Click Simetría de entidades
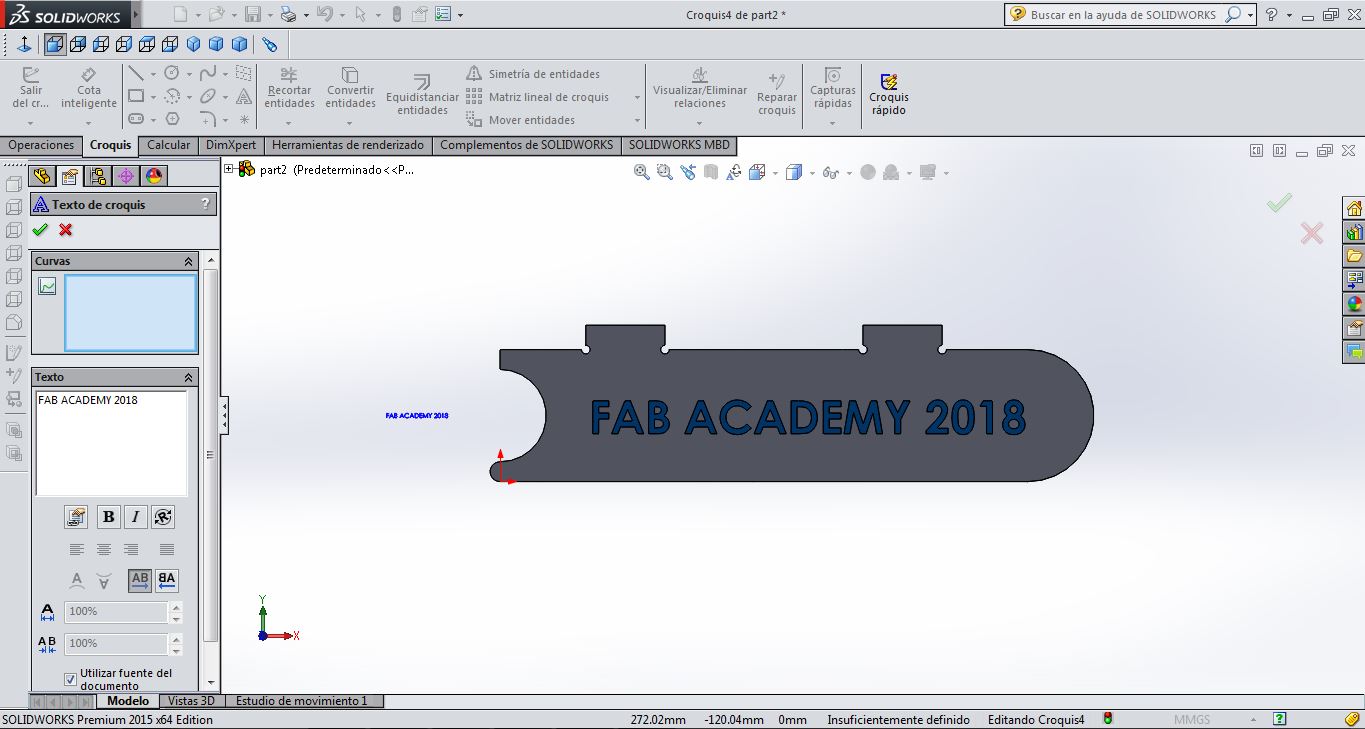The width and height of the screenshot is (1365, 729). coord(534,74)
